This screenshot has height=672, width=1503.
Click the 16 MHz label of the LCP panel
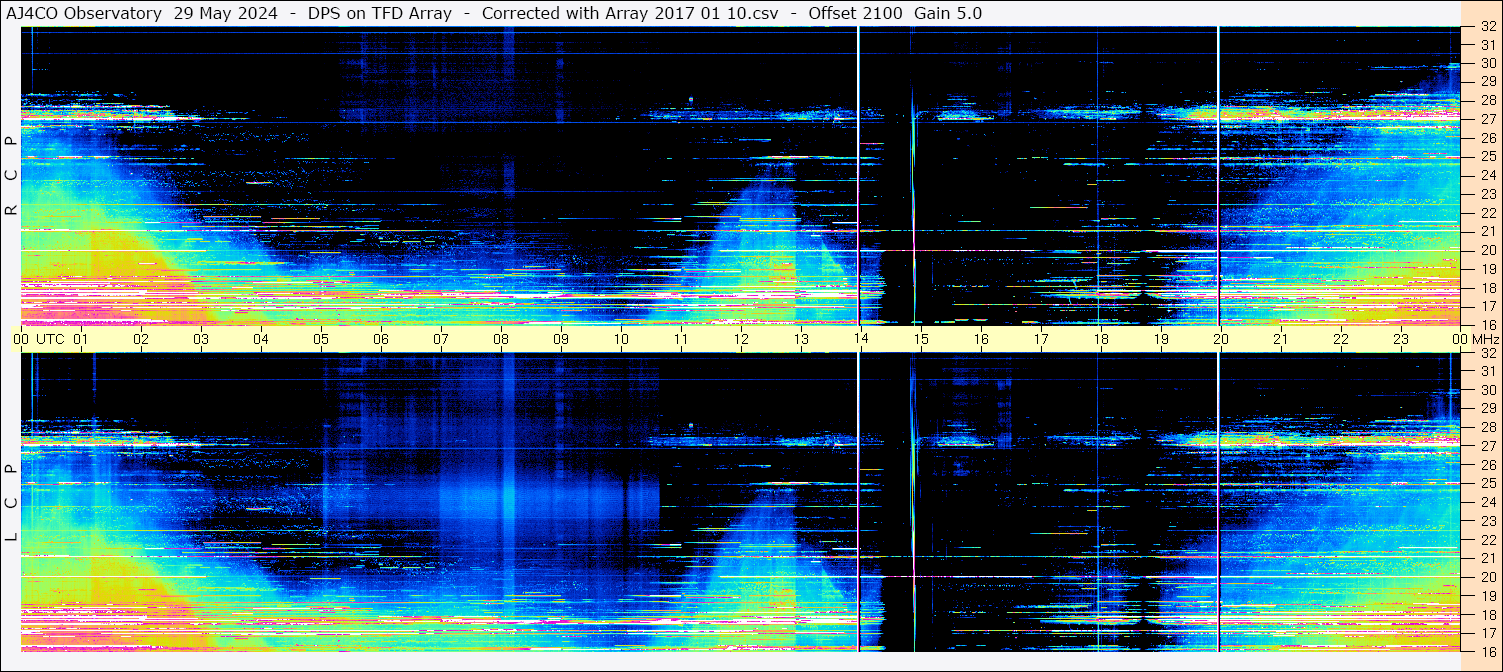pos(1487,651)
